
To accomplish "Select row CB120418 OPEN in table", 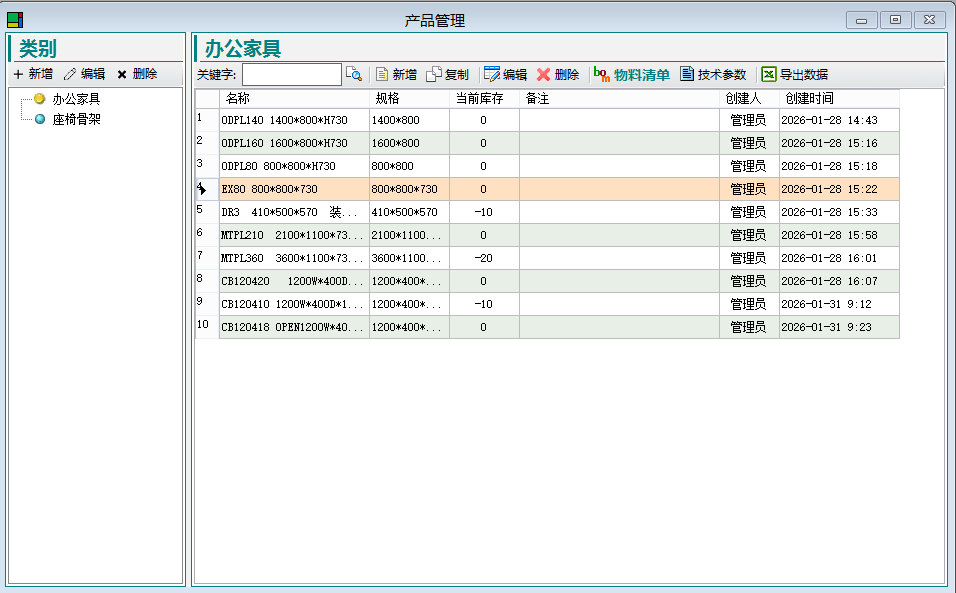I will click(292, 327).
